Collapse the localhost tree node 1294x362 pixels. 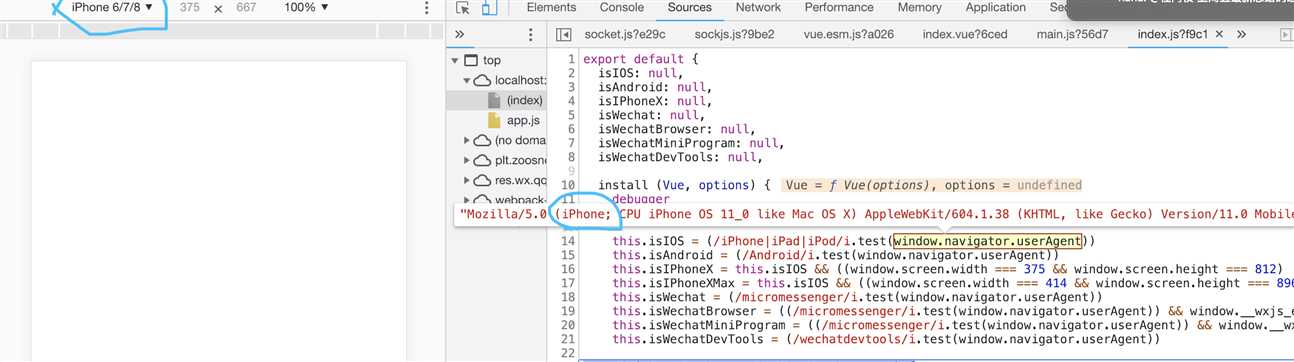(x=467, y=80)
